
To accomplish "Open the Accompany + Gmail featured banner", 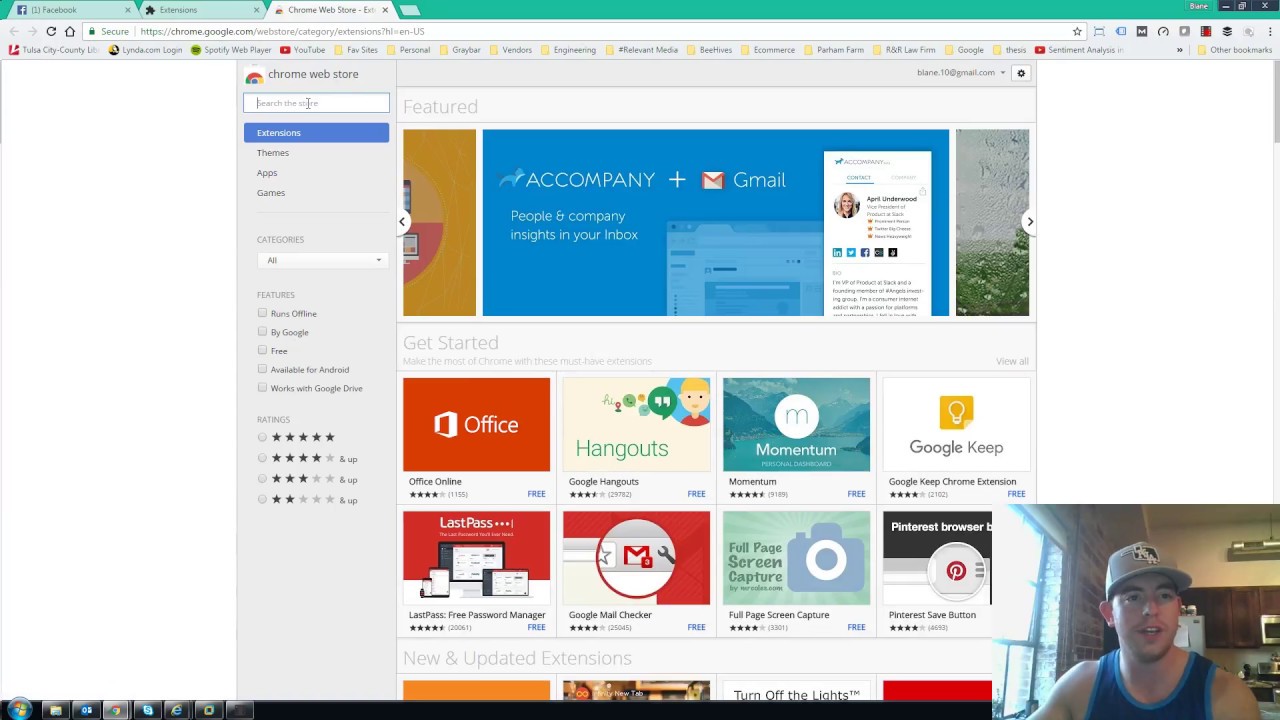I will click(716, 223).
